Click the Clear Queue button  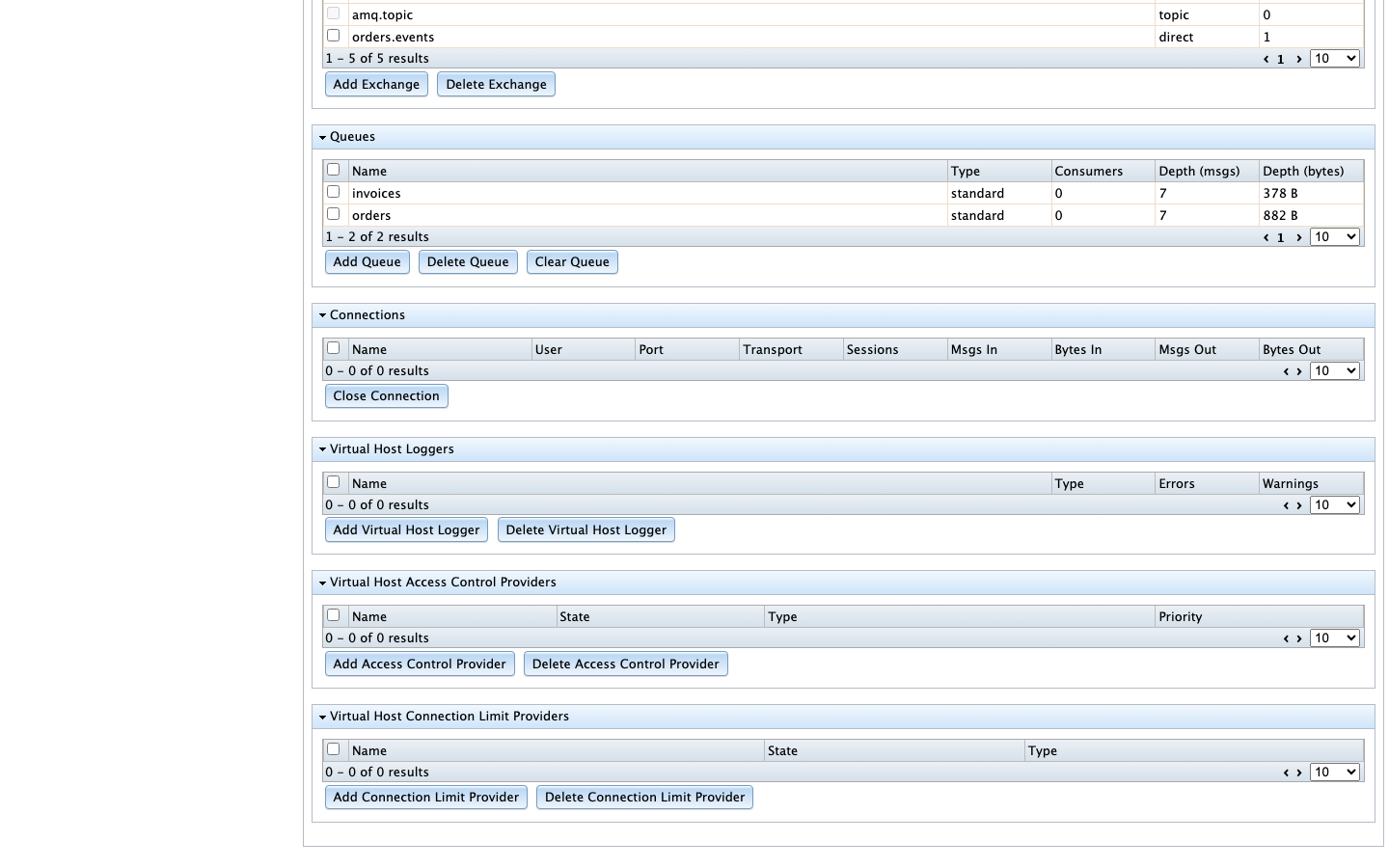pyautogui.click(x=572, y=262)
